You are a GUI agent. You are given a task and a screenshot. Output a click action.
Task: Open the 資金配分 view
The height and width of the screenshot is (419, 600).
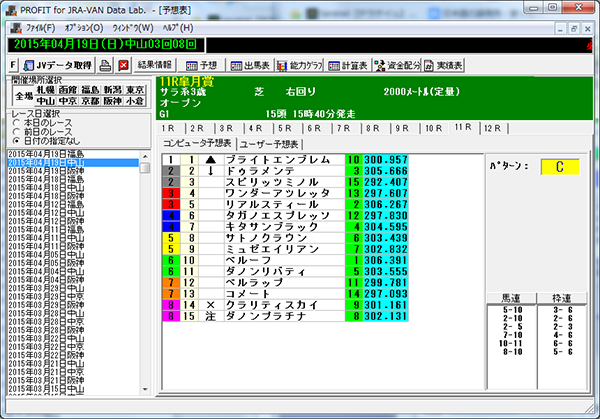pyautogui.click(x=397, y=65)
